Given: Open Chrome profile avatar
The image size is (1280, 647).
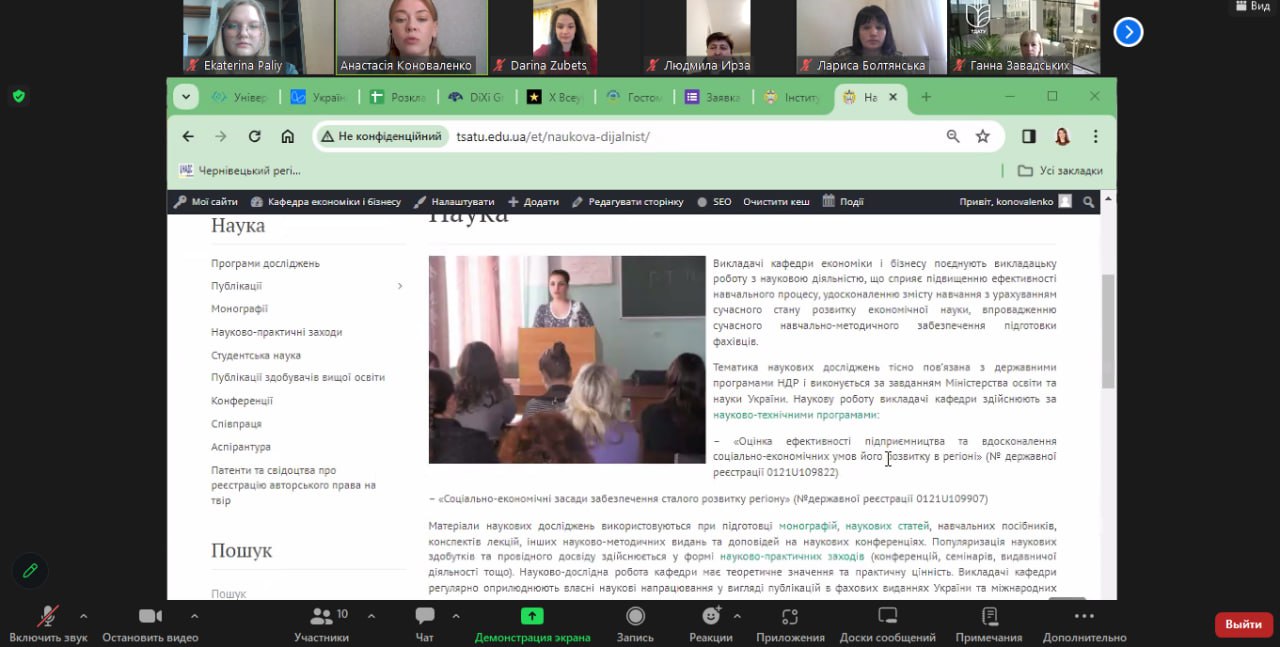Looking at the screenshot, I should pos(1062,136).
